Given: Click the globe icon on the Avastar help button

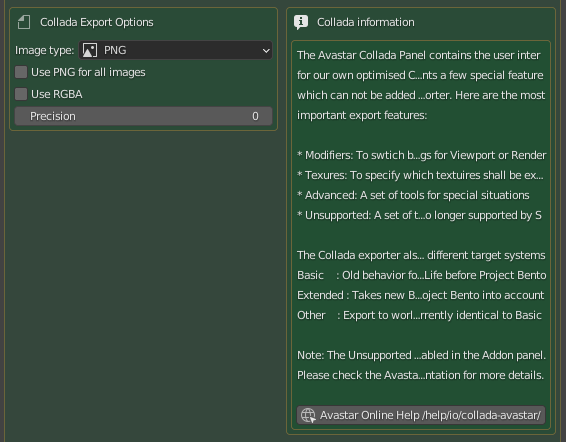Looking at the screenshot, I should [308, 415].
